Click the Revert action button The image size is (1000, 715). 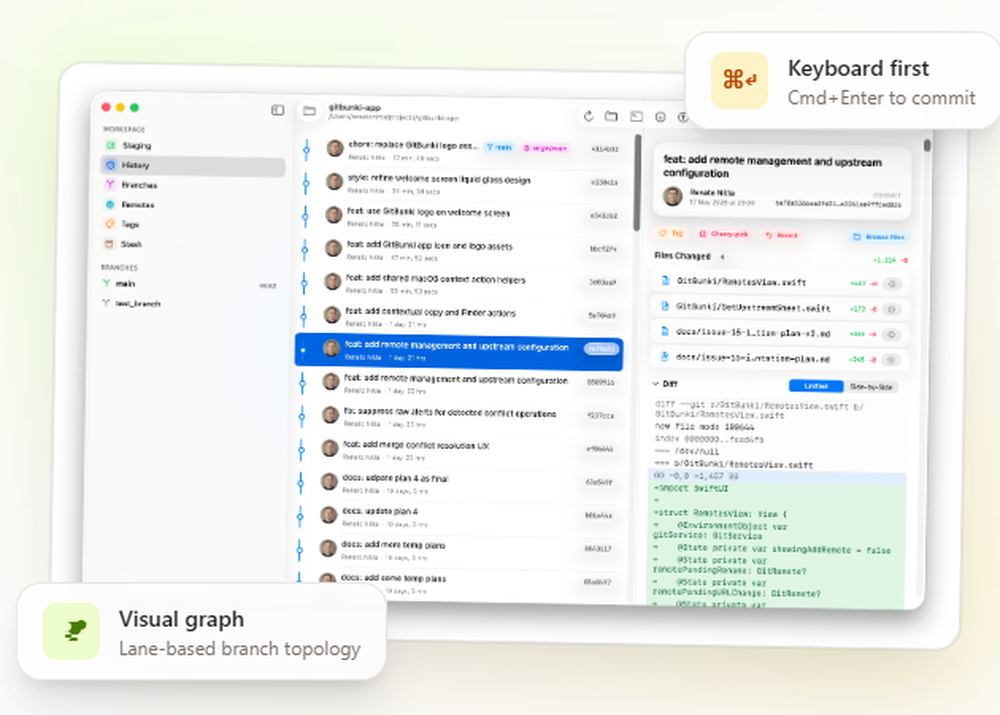click(x=782, y=235)
